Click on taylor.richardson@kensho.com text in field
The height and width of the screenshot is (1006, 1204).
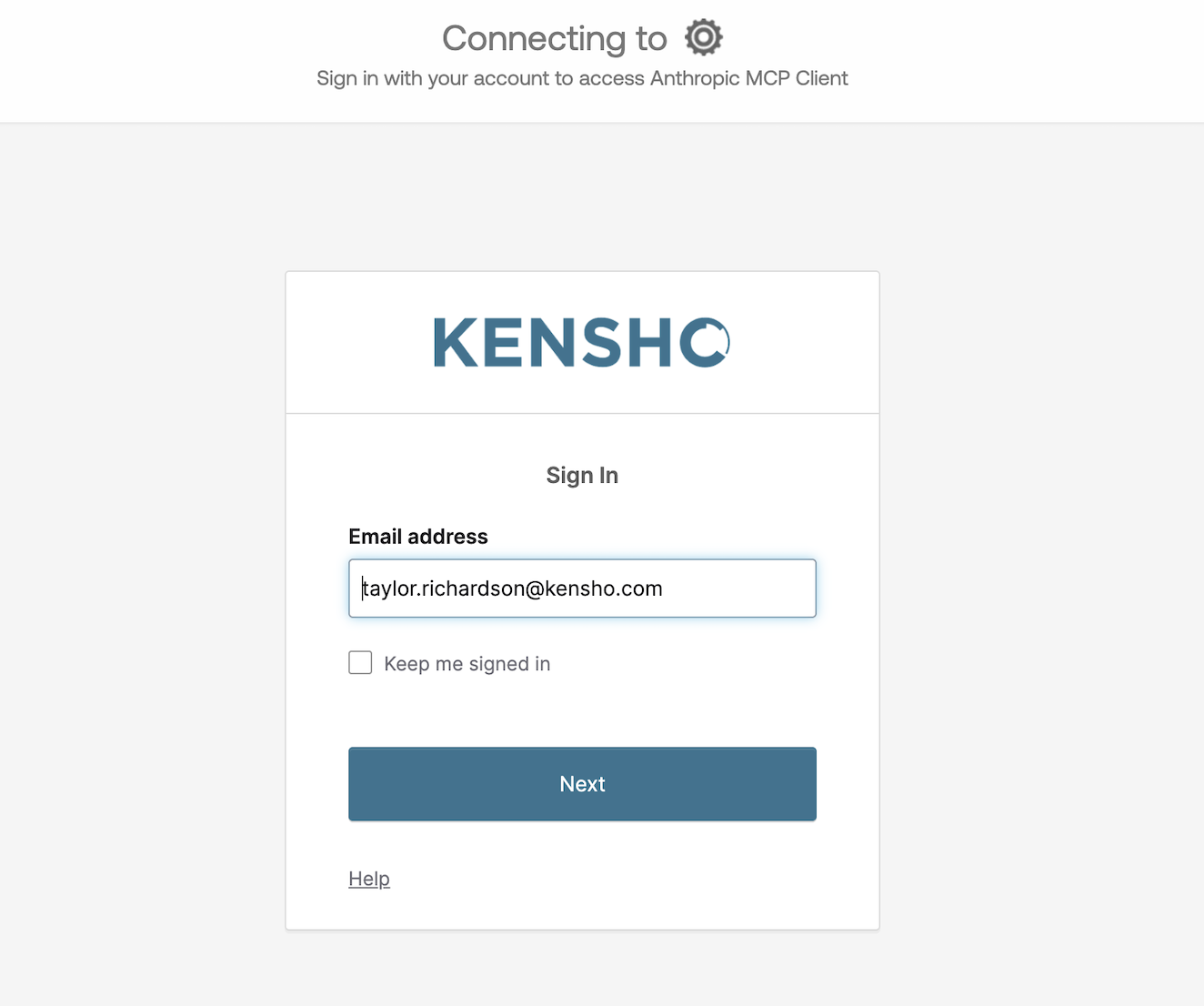pyautogui.click(x=512, y=589)
